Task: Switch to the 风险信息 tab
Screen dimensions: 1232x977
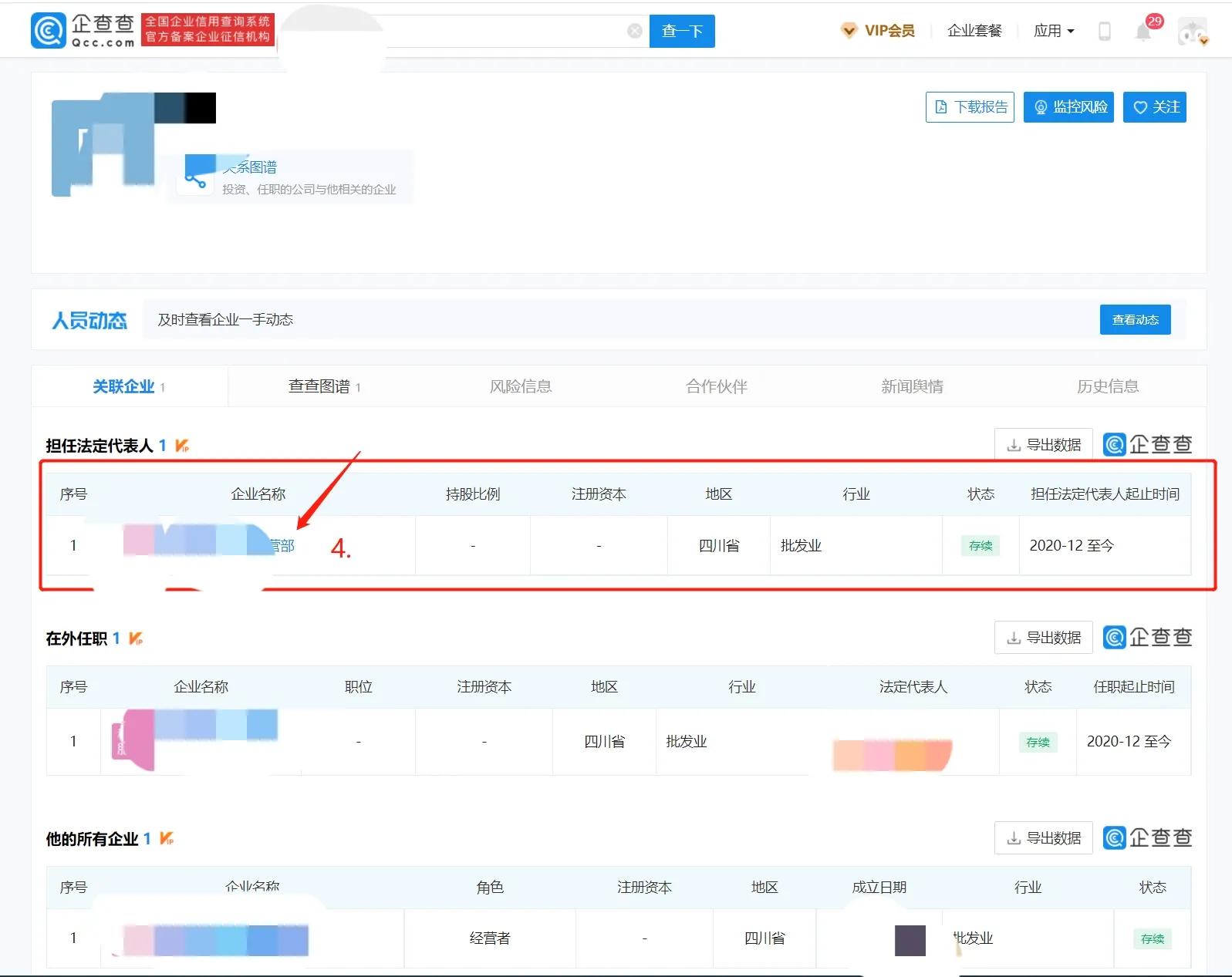Action: click(x=521, y=386)
